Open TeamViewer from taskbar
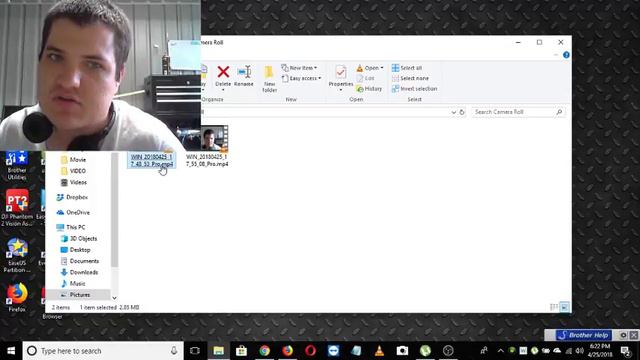The image size is (640, 360). pos(333,351)
